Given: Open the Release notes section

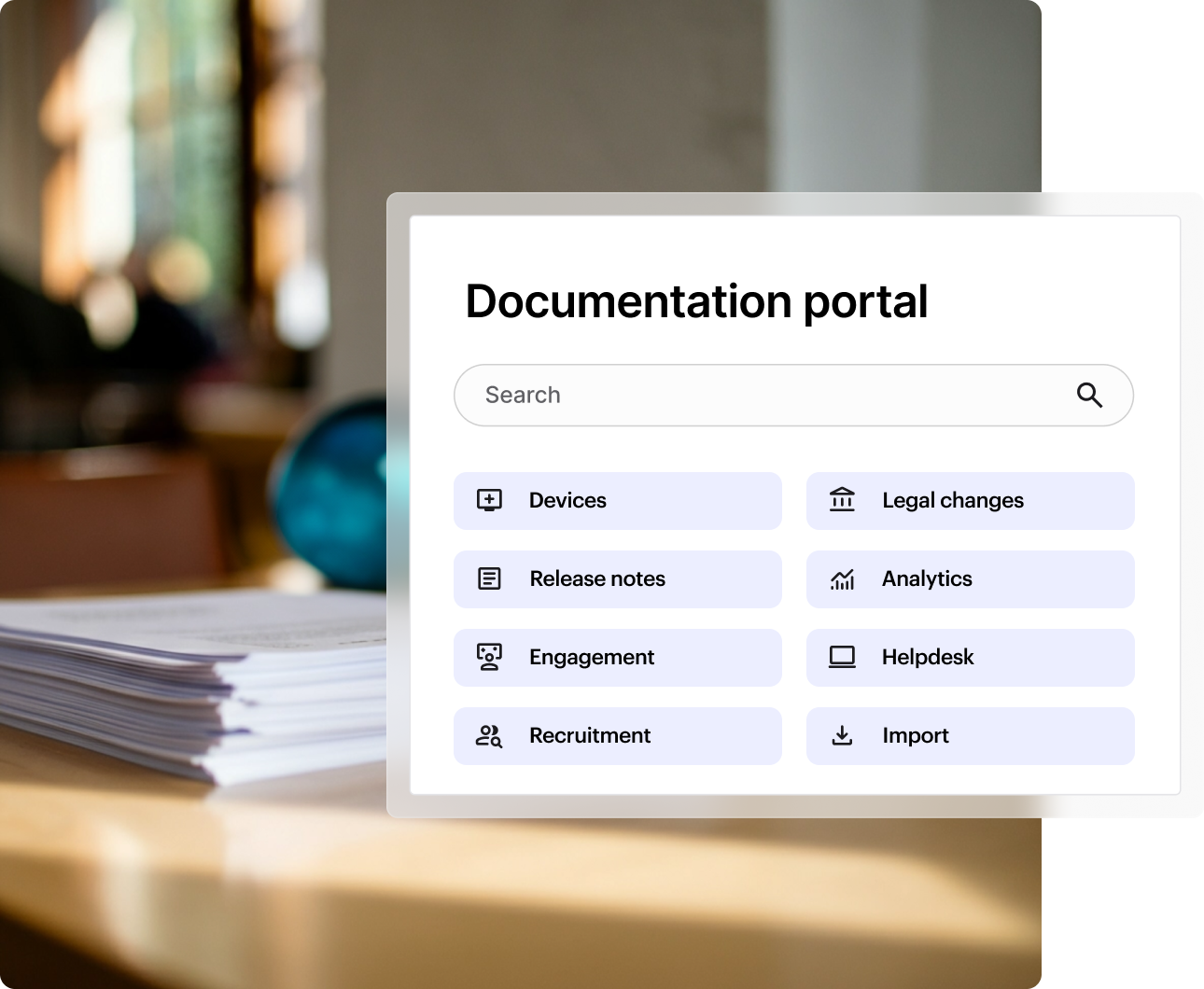Looking at the screenshot, I should pos(597,579).
